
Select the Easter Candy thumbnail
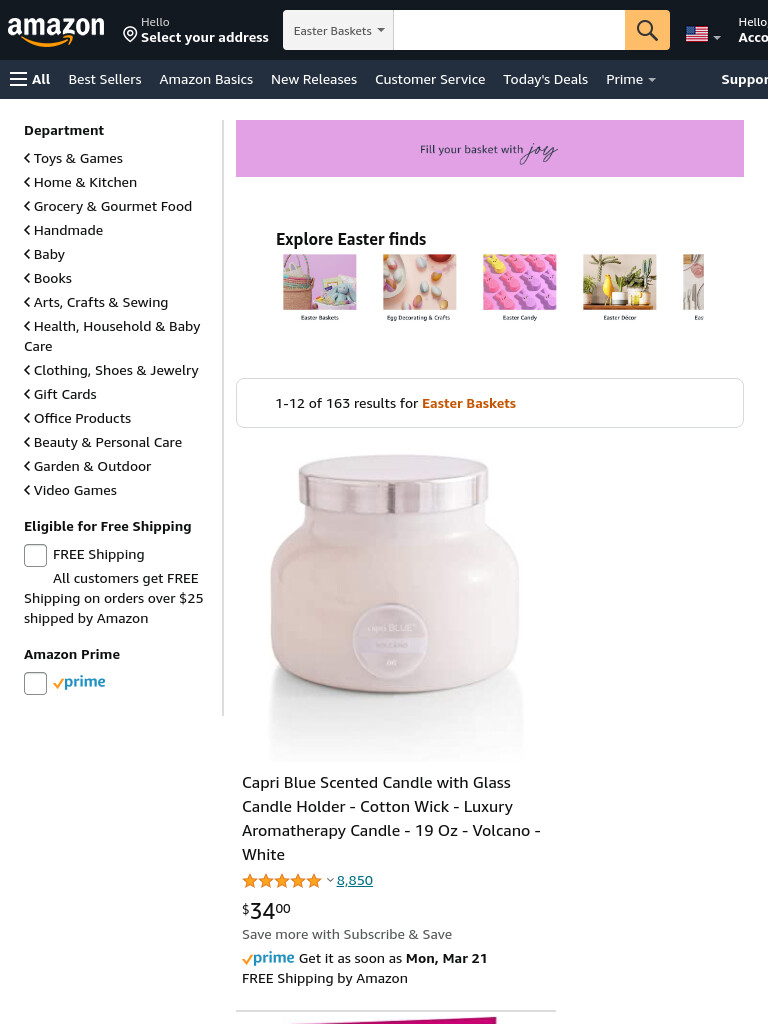(x=519, y=287)
